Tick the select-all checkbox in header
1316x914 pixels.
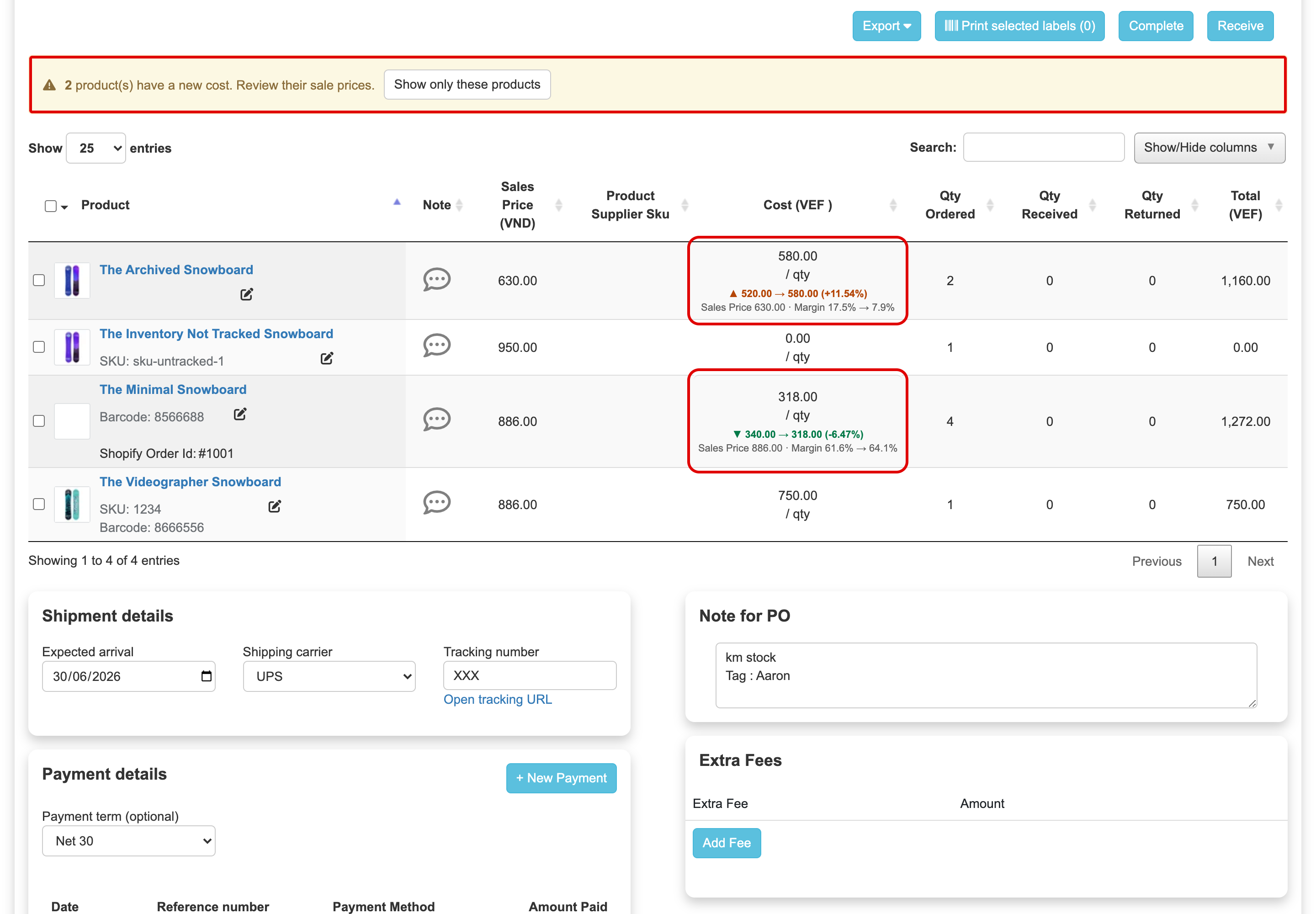pyautogui.click(x=50, y=206)
